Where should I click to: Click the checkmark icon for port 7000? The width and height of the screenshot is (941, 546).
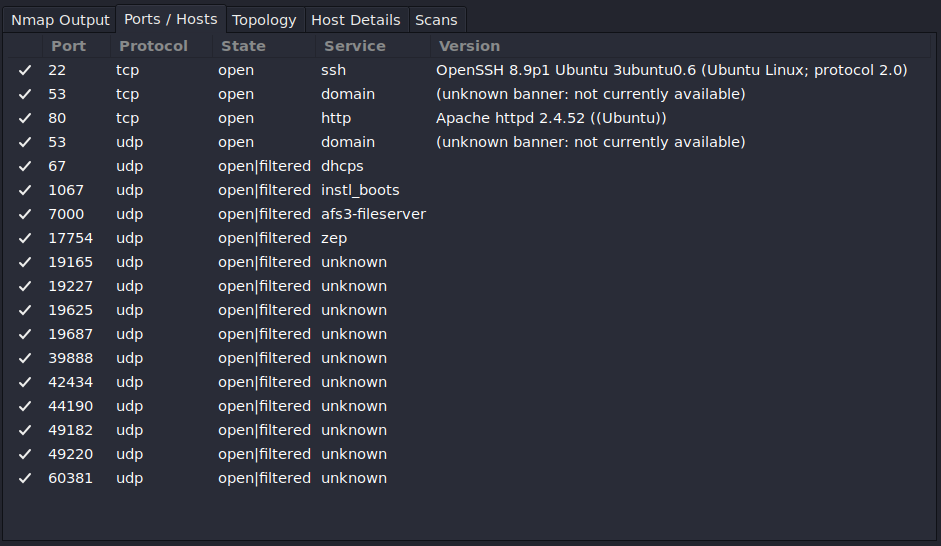(x=25, y=214)
